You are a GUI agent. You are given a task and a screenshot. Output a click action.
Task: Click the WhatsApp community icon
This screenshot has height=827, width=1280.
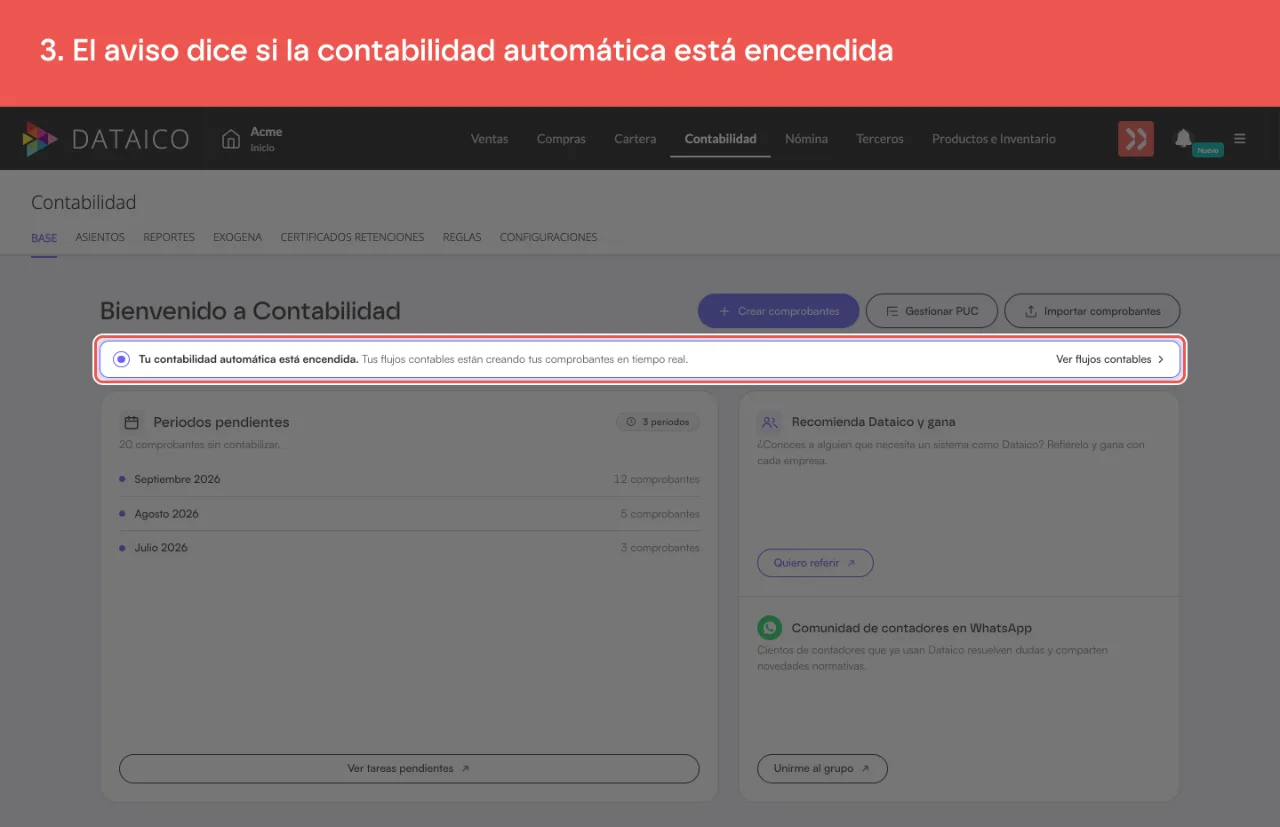tap(769, 627)
